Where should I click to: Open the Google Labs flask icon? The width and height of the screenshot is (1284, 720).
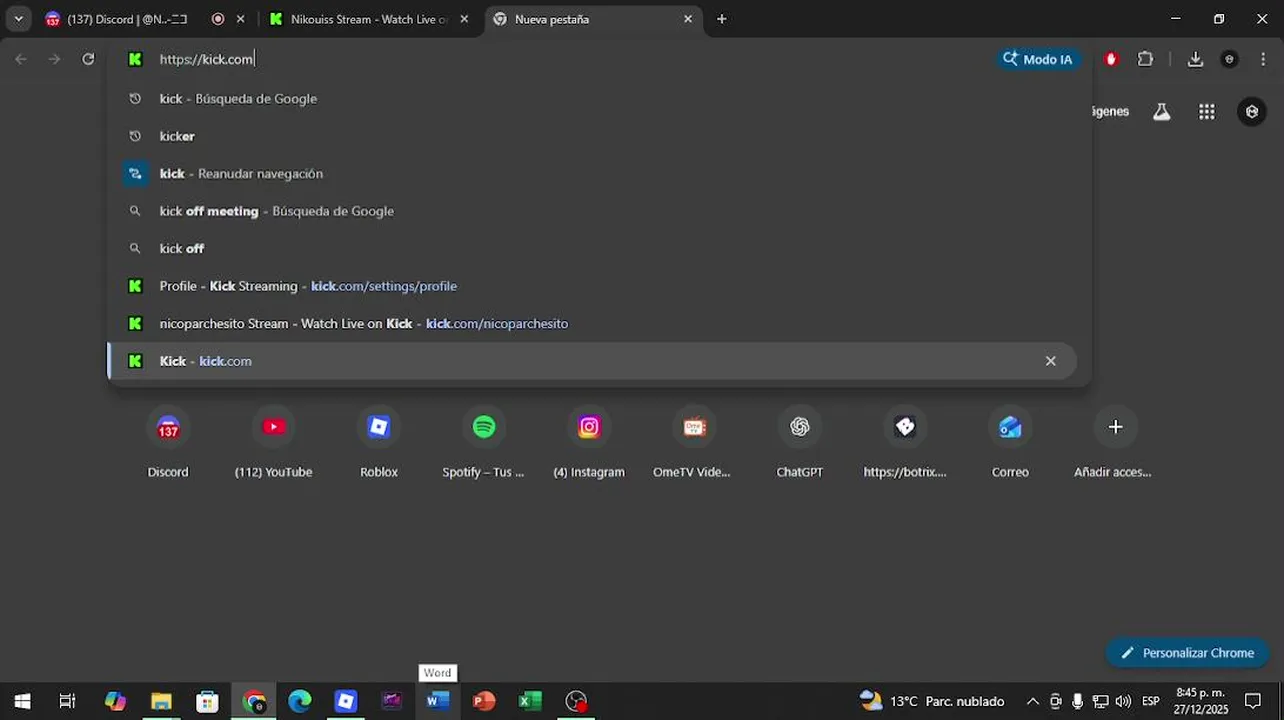click(1162, 112)
